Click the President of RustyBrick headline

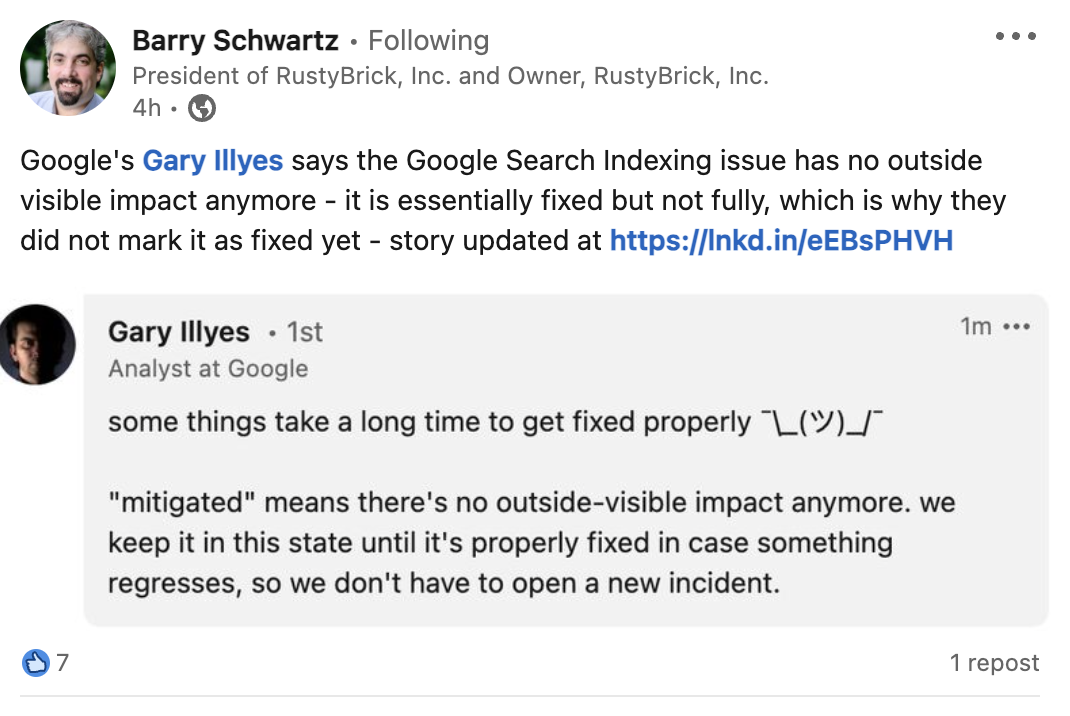click(x=450, y=76)
